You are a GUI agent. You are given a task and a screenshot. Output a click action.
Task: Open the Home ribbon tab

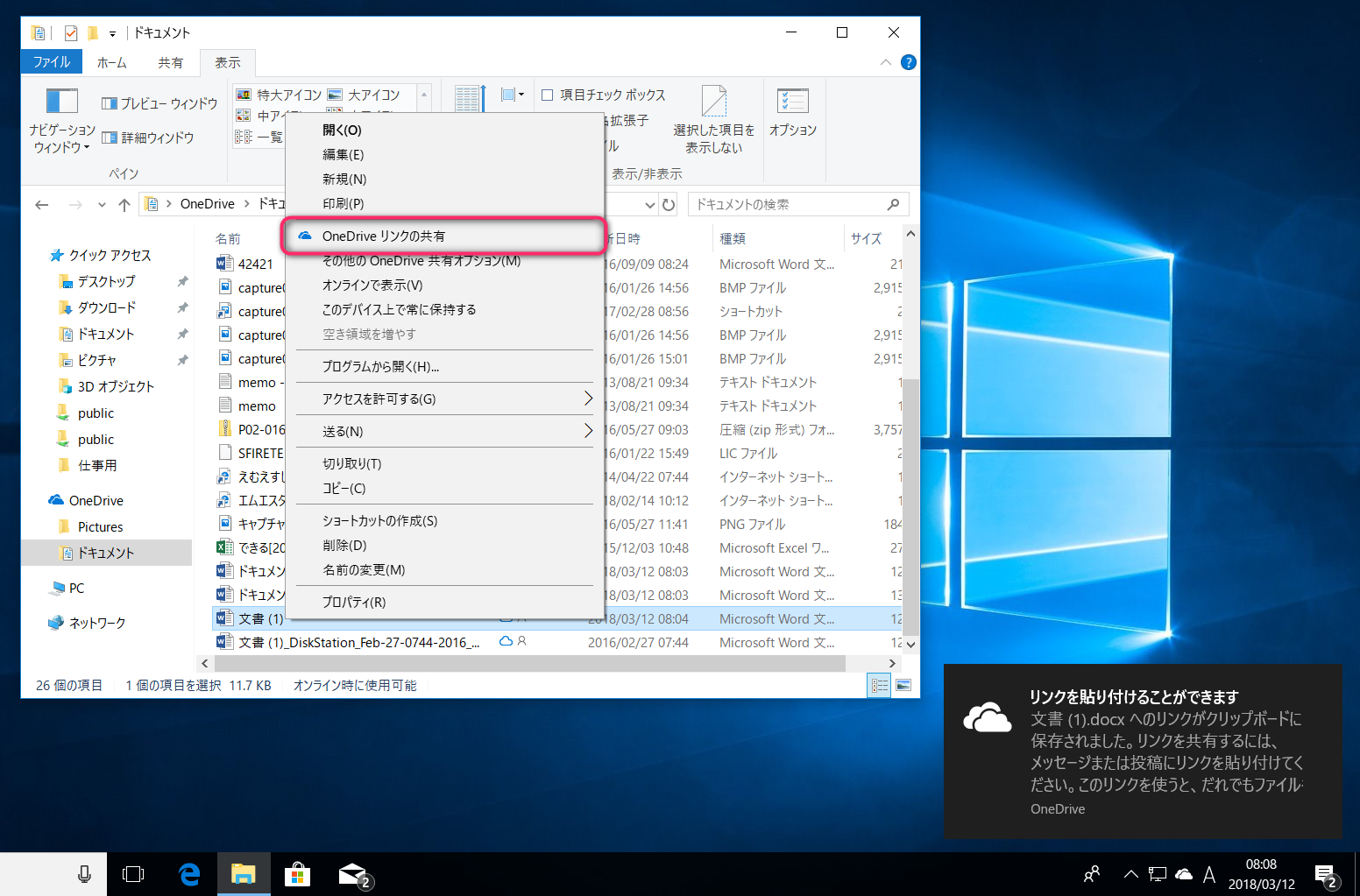111,62
